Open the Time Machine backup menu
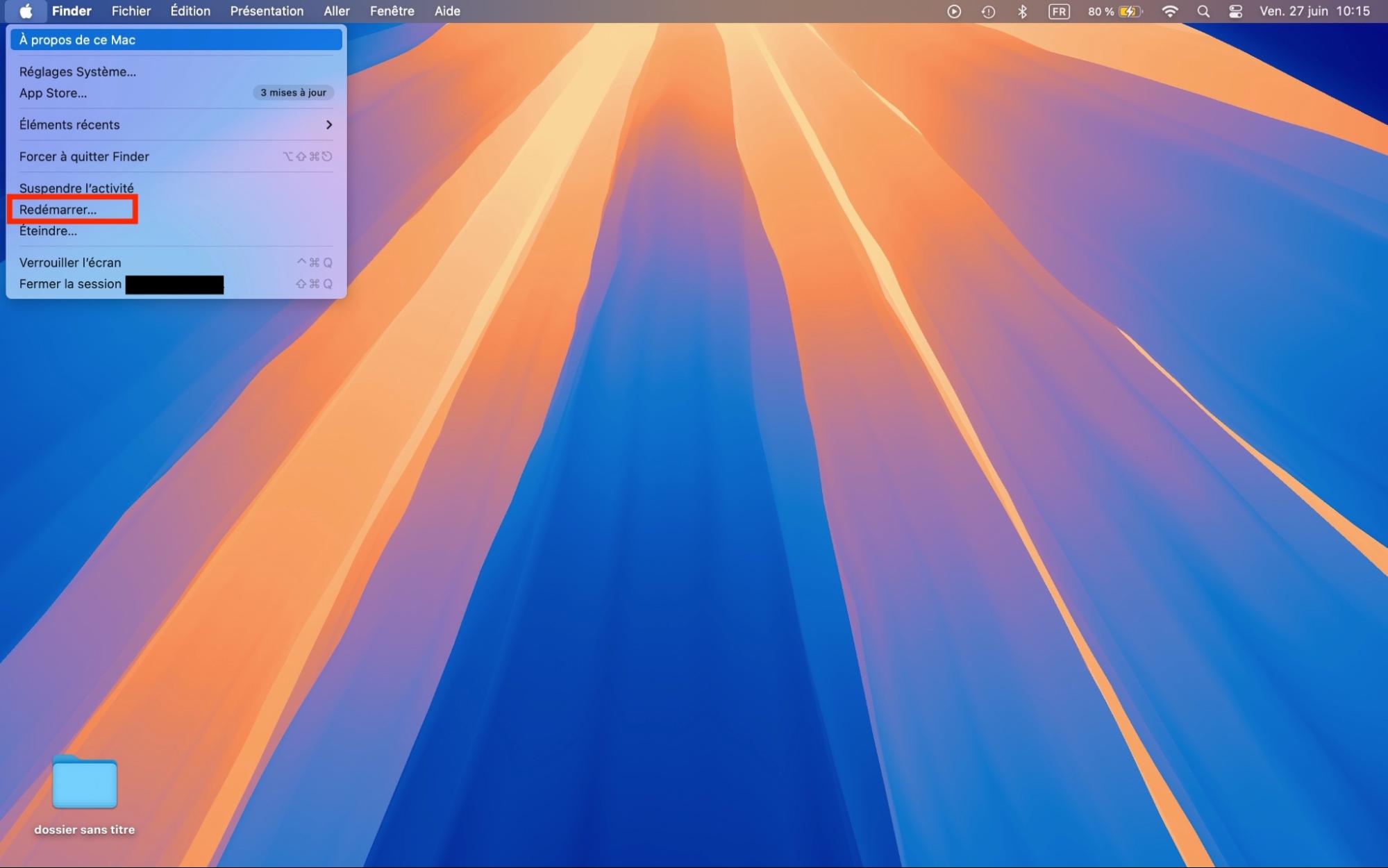This screenshot has width=1388, height=868. point(988,11)
